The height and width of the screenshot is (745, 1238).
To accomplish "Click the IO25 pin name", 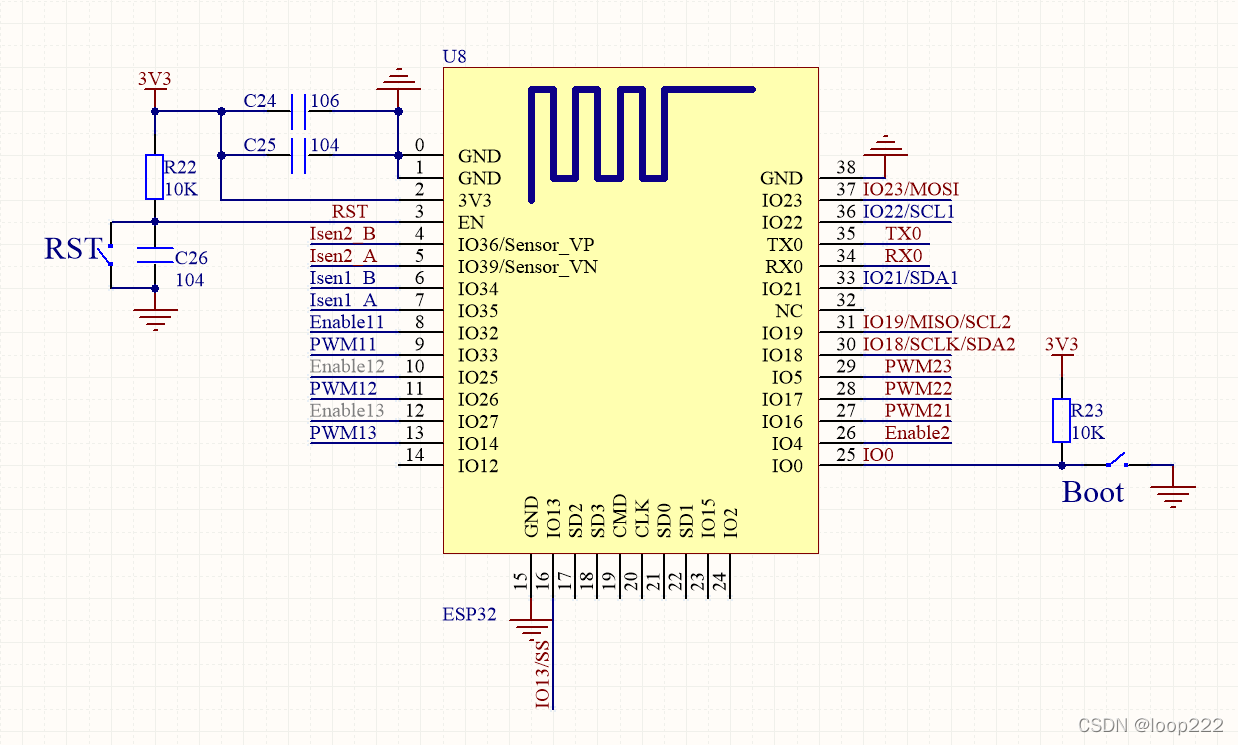I will pyautogui.click(x=478, y=377).
